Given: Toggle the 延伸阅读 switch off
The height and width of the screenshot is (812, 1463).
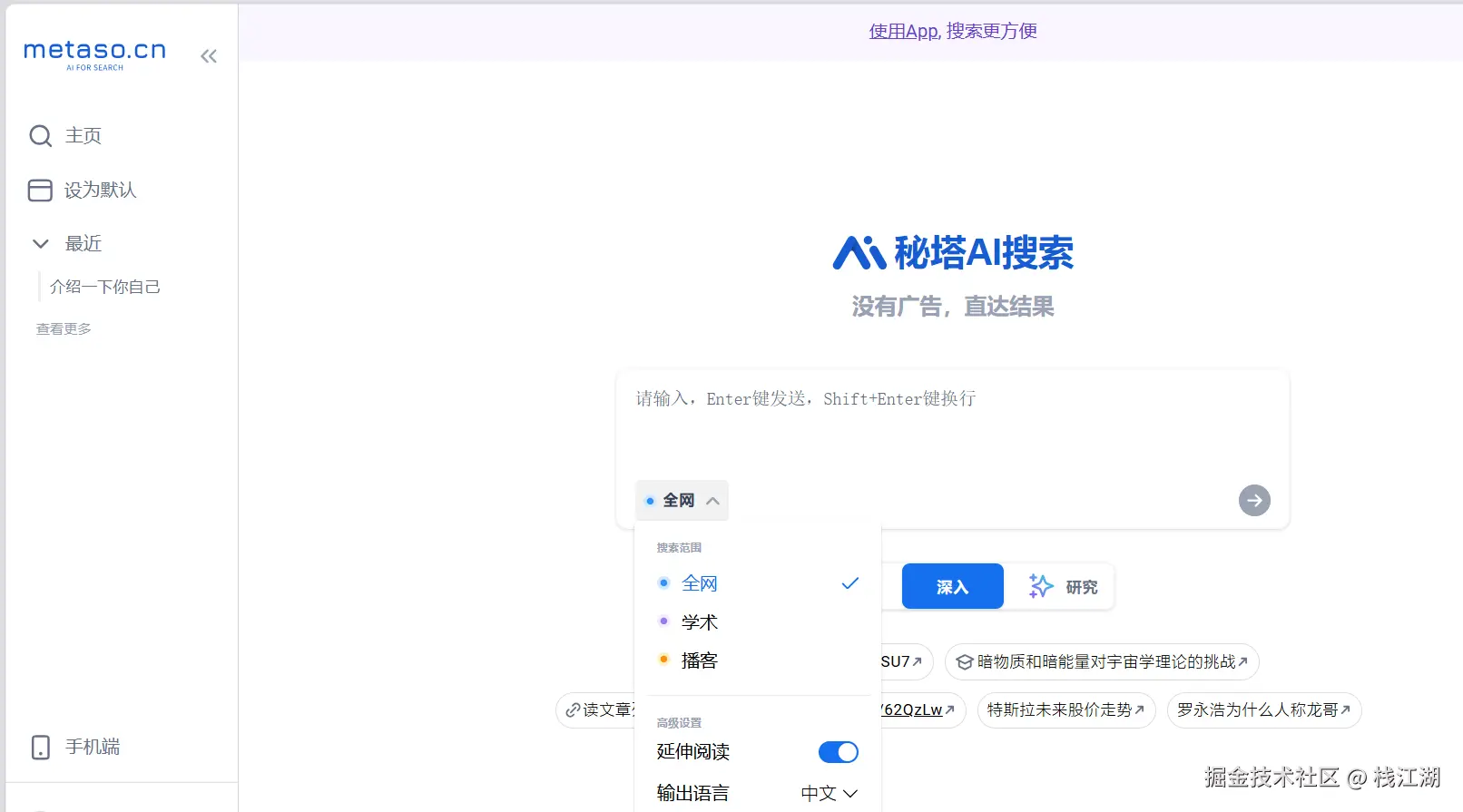Looking at the screenshot, I should coord(839,752).
